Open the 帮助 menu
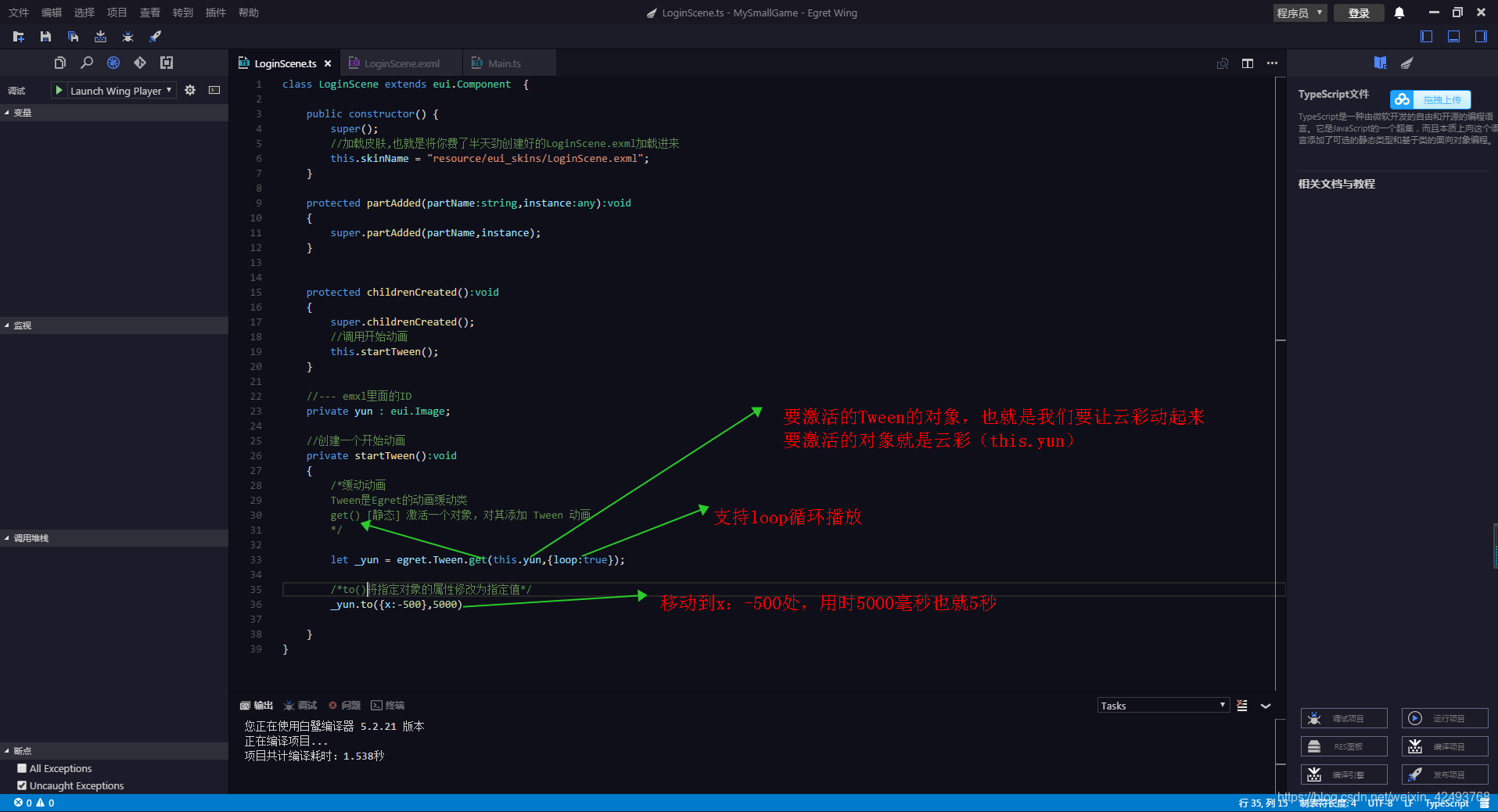This screenshot has width=1498, height=812. [249, 13]
